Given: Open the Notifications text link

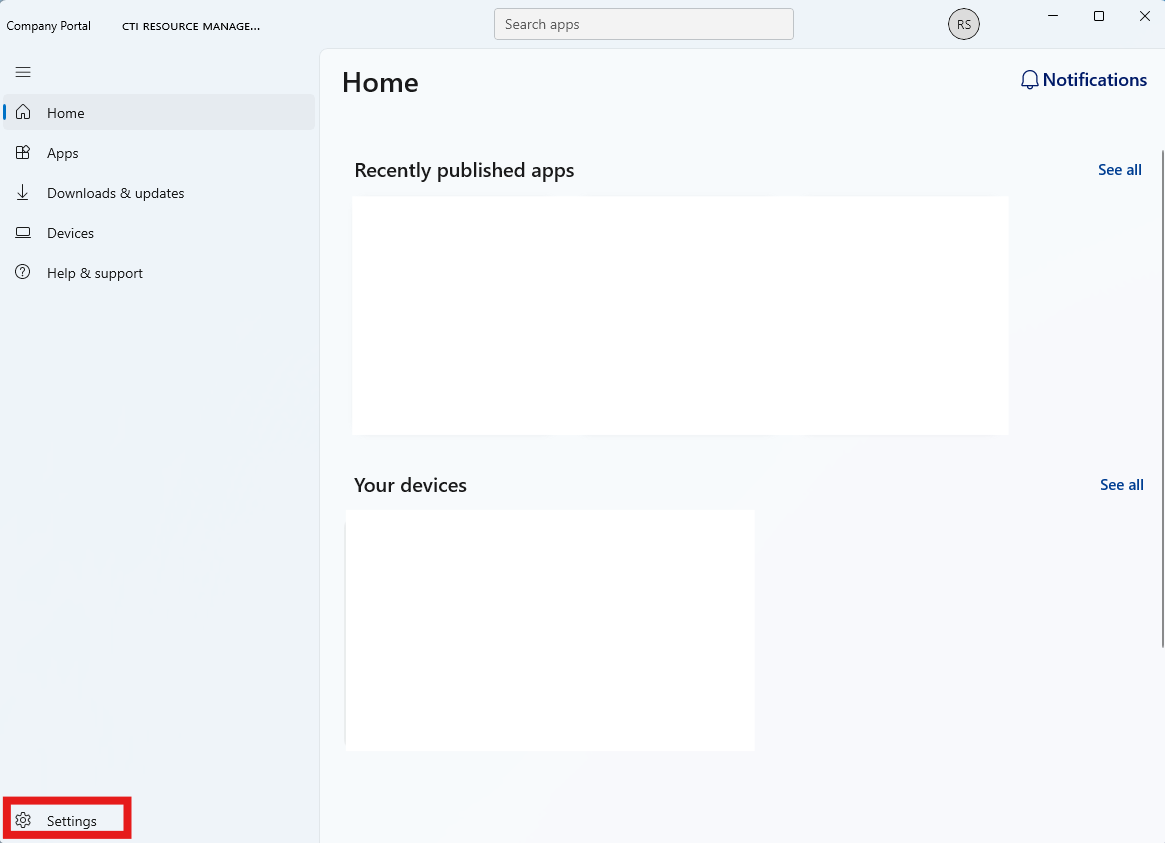Looking at the screenshot, I should tap(1094, 80).
